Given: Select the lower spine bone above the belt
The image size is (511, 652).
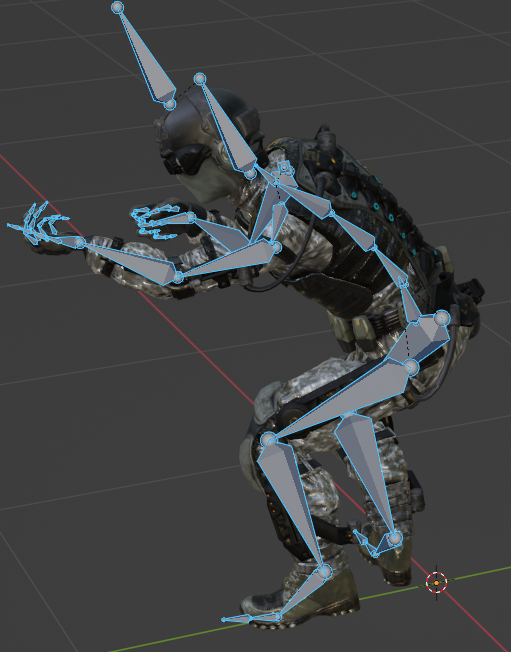Looking at the screenshot, I should click(391, 266).
